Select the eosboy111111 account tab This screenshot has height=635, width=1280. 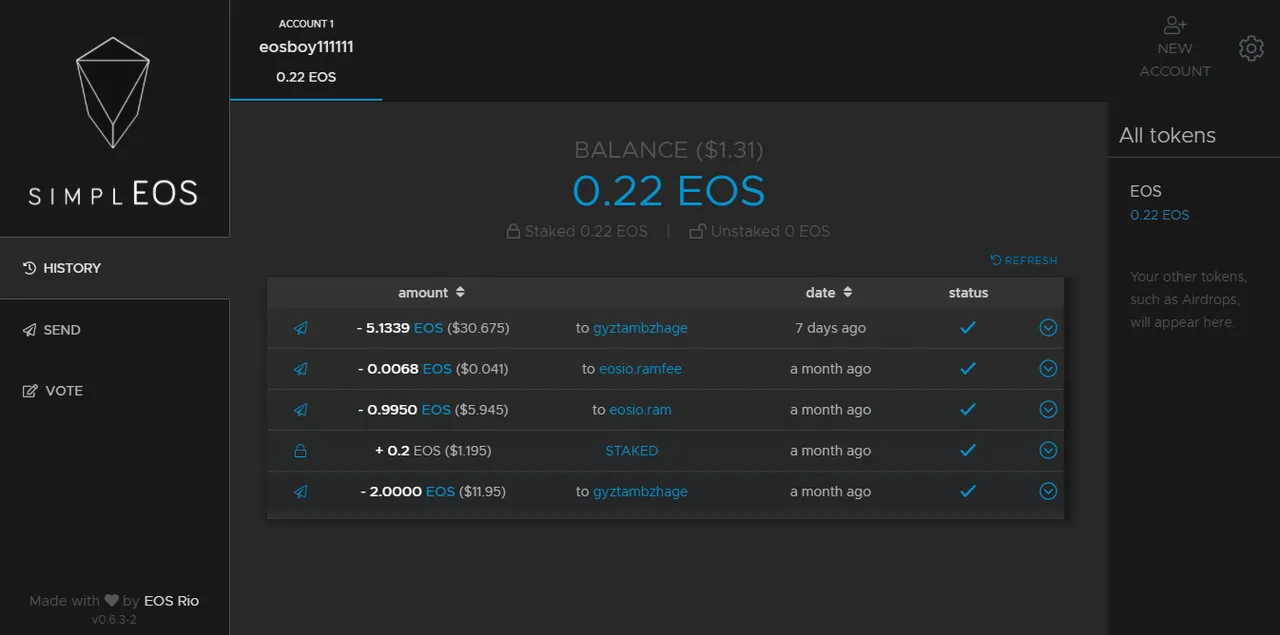coord(306,50)
